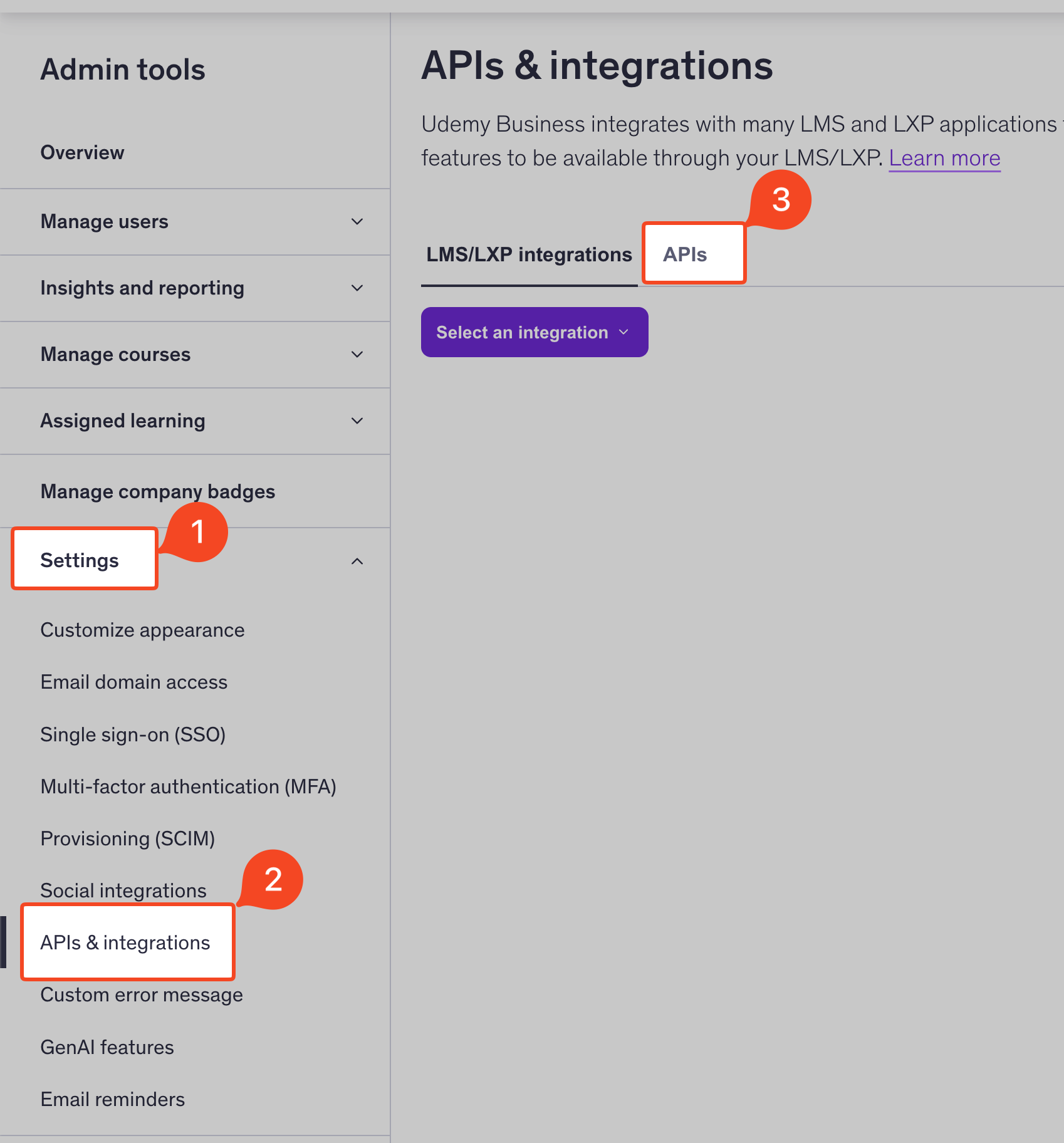Expand Insights and reporting chevron arrow
This screenshot has width=1064, height=1143.
(357, 288)
